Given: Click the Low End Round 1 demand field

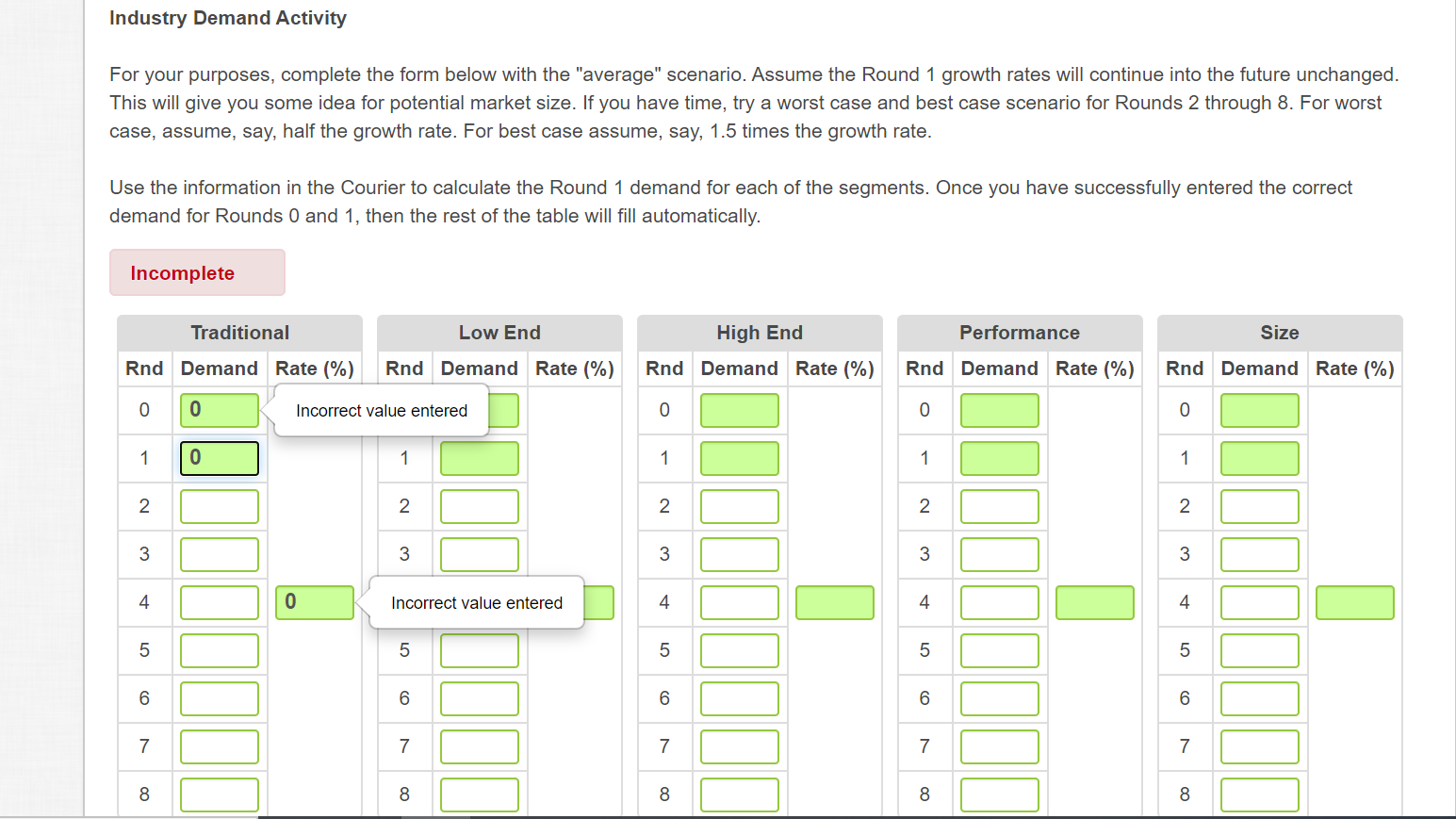Looking at the screenshot, I should click(479, 458).
